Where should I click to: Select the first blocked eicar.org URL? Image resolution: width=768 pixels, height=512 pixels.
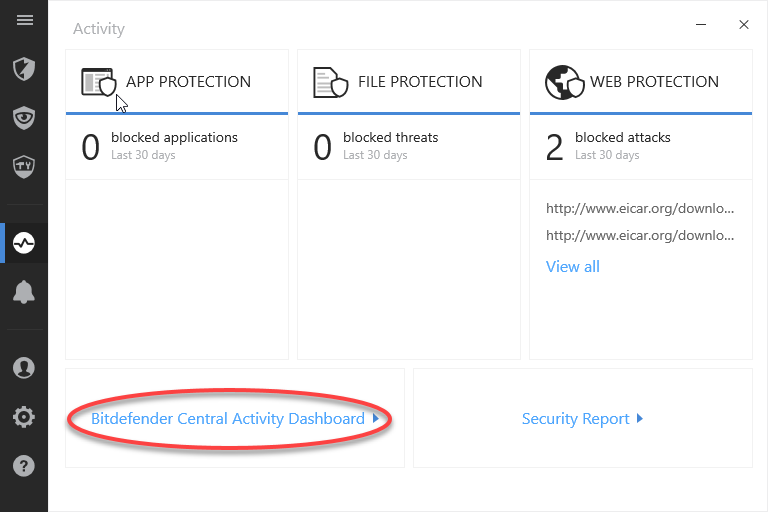640,209
